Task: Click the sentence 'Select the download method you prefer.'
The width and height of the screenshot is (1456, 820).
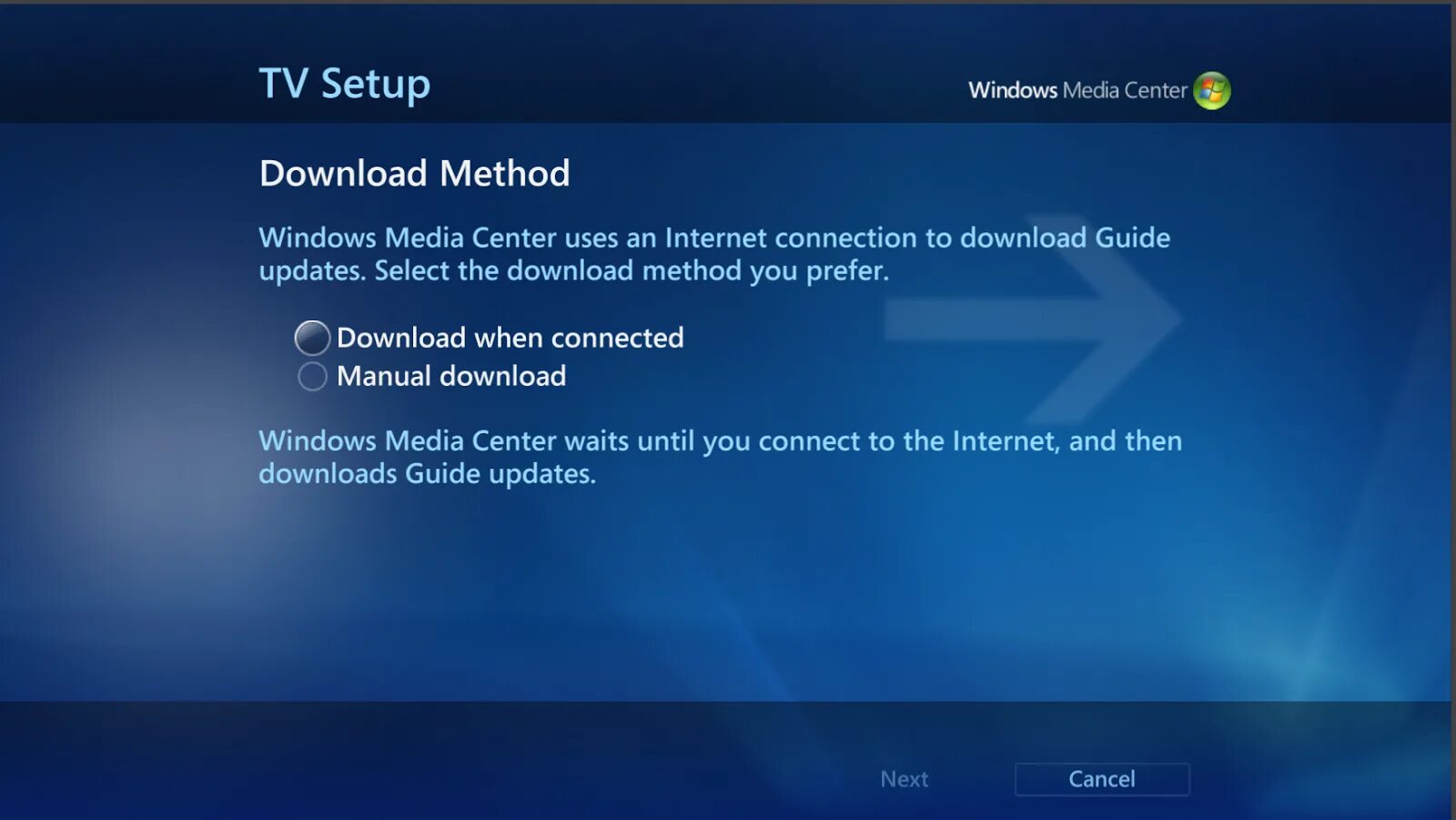Action: (632, 270)
